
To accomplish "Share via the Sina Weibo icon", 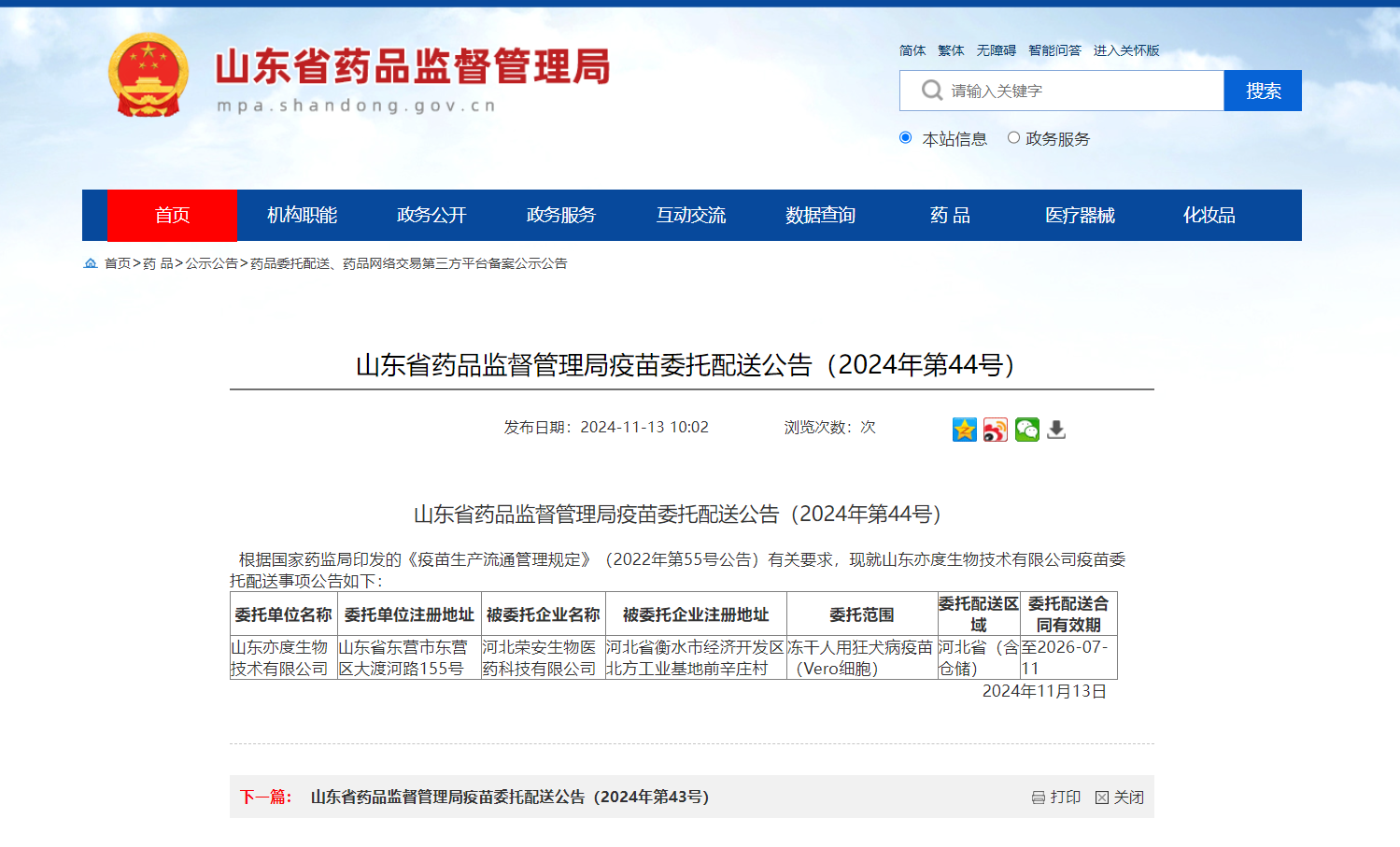I will pyautogui.click(x=996, y=430).
